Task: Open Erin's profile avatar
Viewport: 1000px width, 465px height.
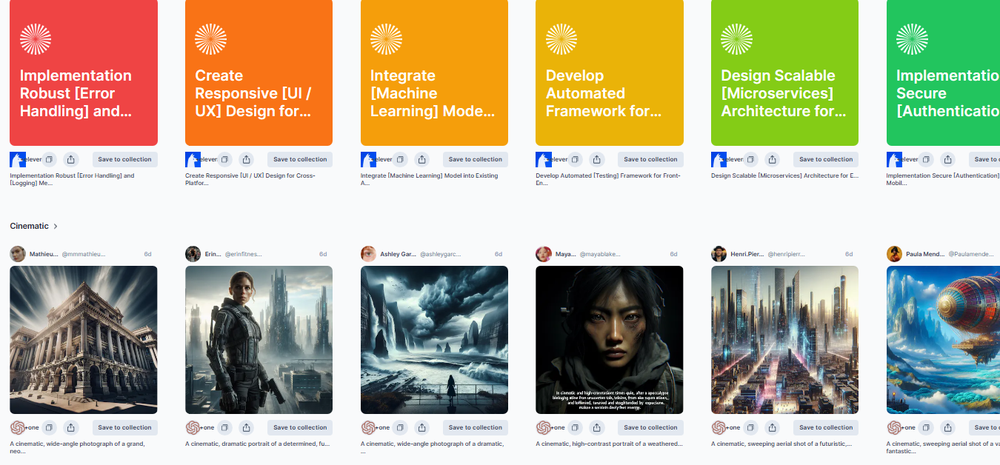Action: (x=193, y=254)
